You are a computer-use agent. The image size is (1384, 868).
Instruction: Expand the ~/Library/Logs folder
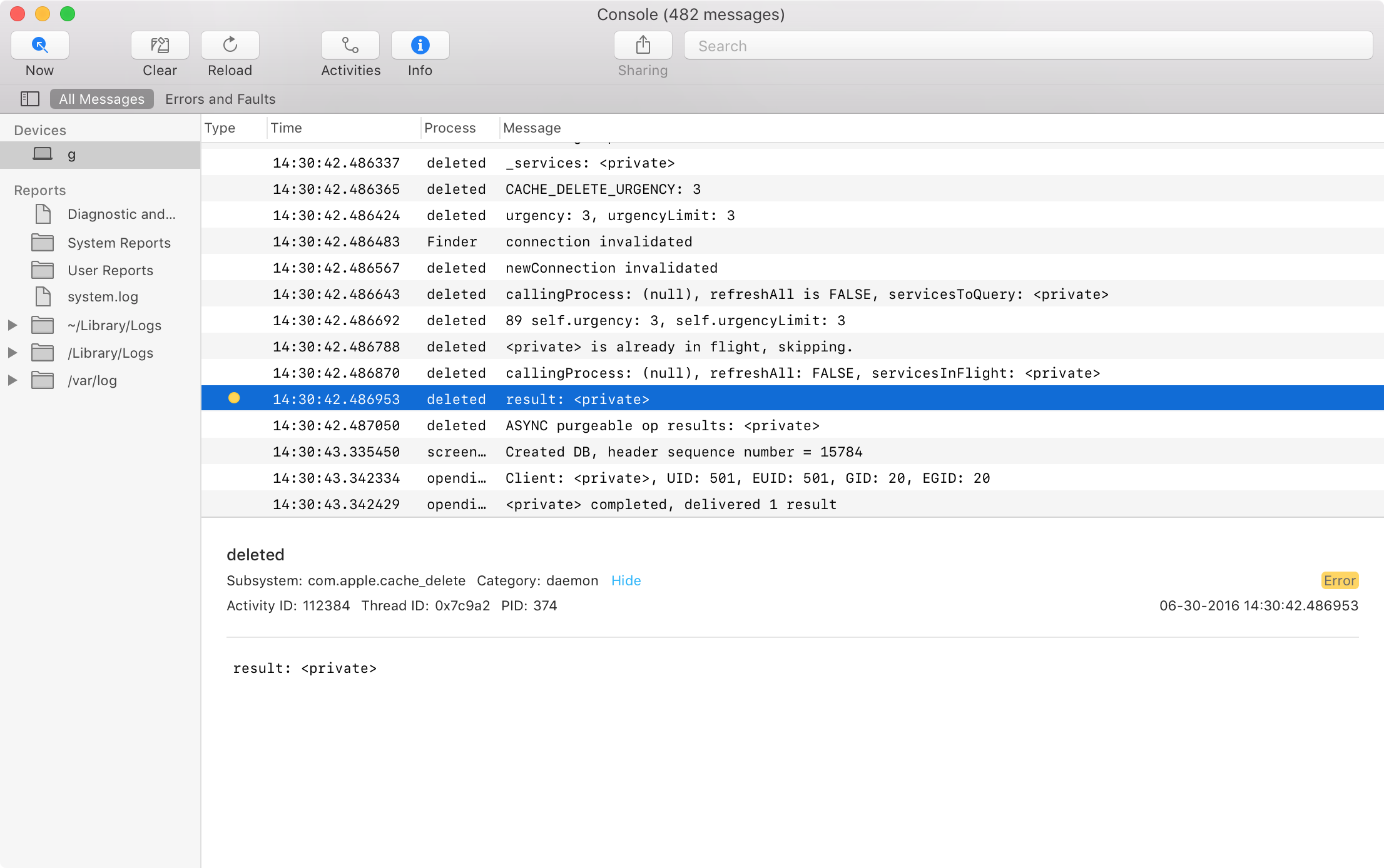(13, 325)
